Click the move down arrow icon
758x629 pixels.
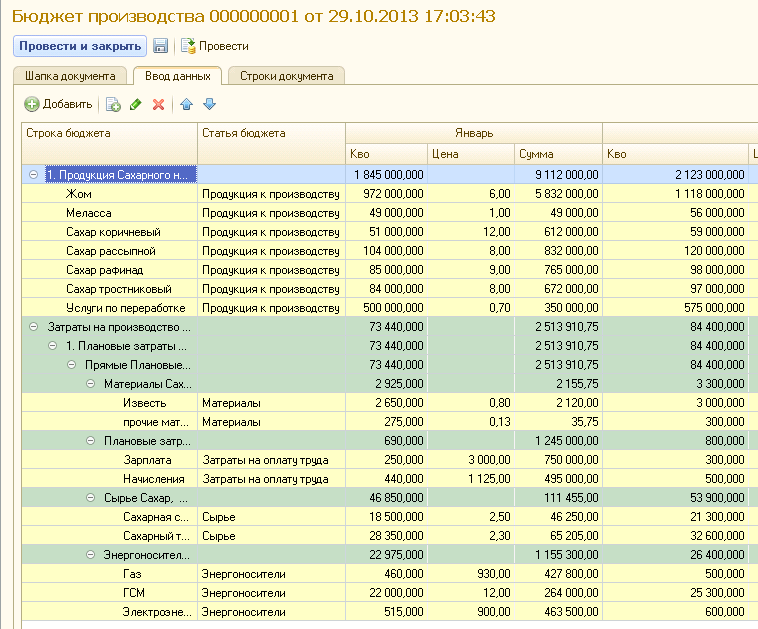[209, 104]
